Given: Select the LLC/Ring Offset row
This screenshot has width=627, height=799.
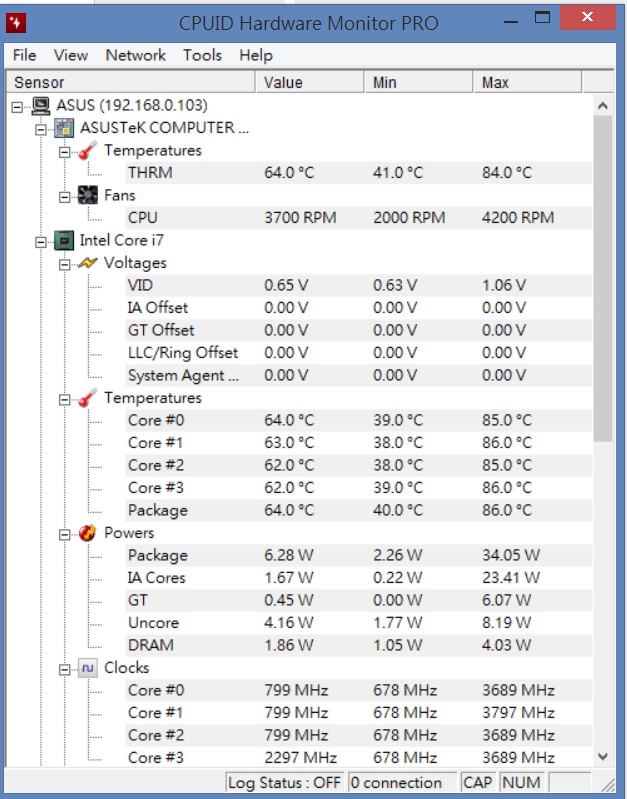Looking at the screenshot, I should coord(359,353).
